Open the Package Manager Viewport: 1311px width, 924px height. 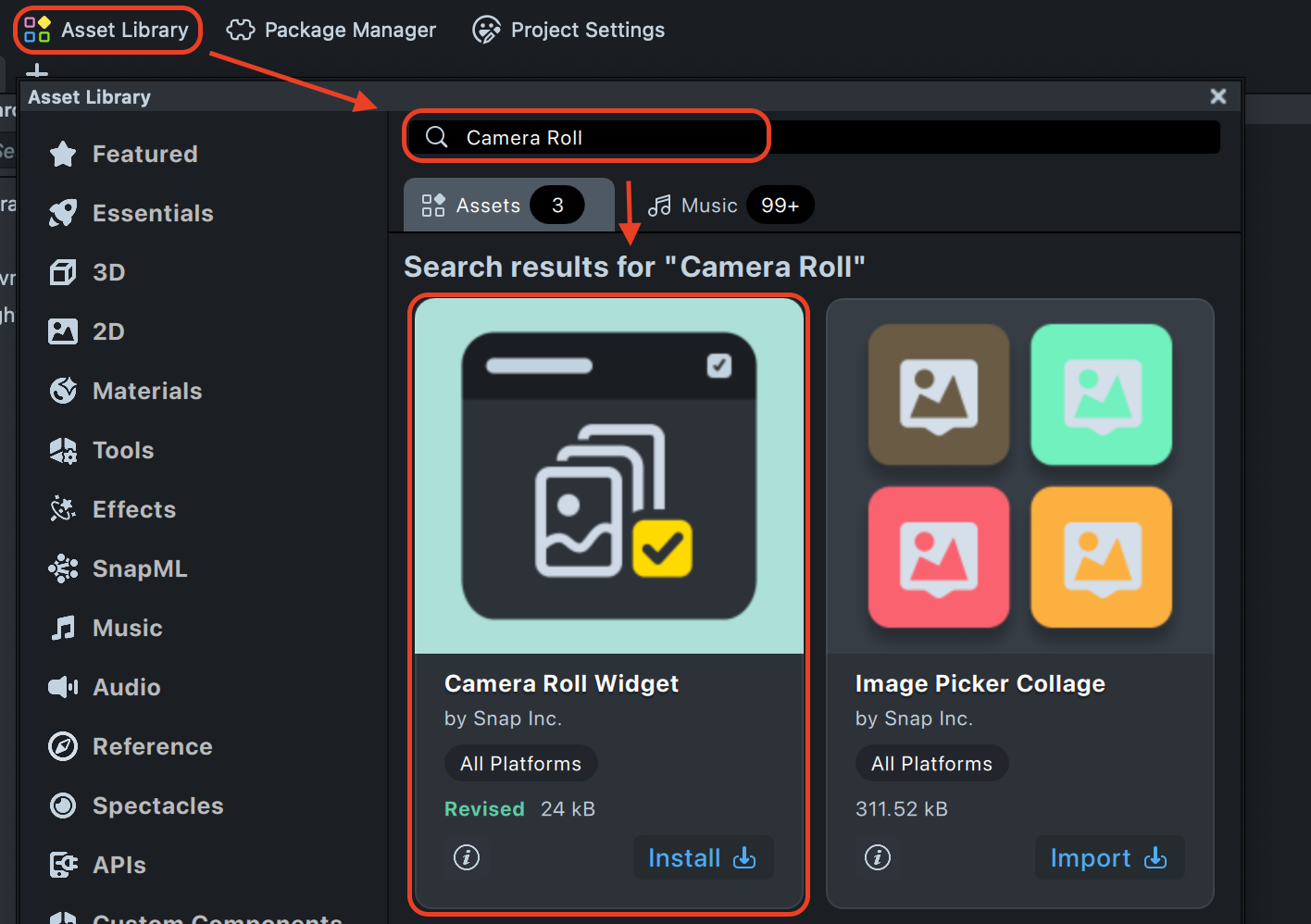(331, 31)
